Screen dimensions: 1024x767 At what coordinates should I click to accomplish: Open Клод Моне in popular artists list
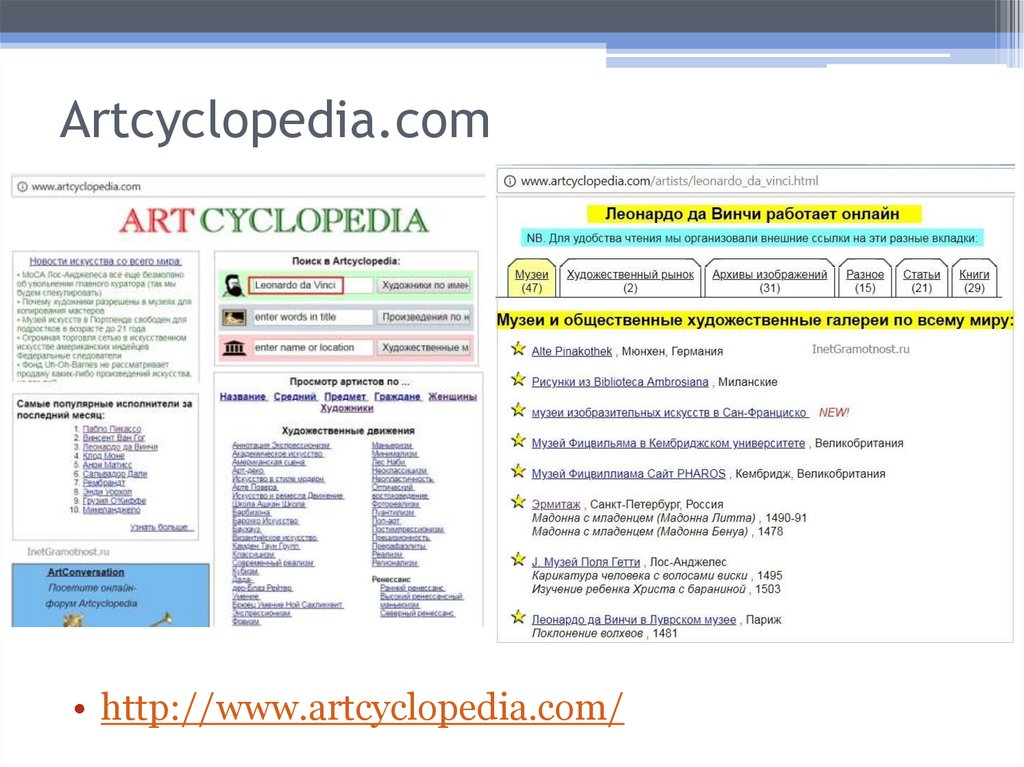[103, 456]
